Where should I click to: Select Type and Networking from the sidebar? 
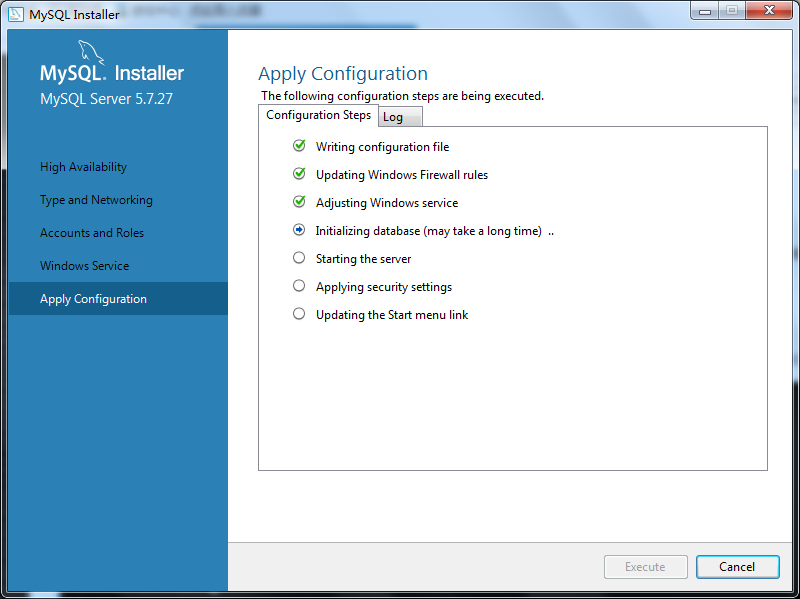pos(96,199)
